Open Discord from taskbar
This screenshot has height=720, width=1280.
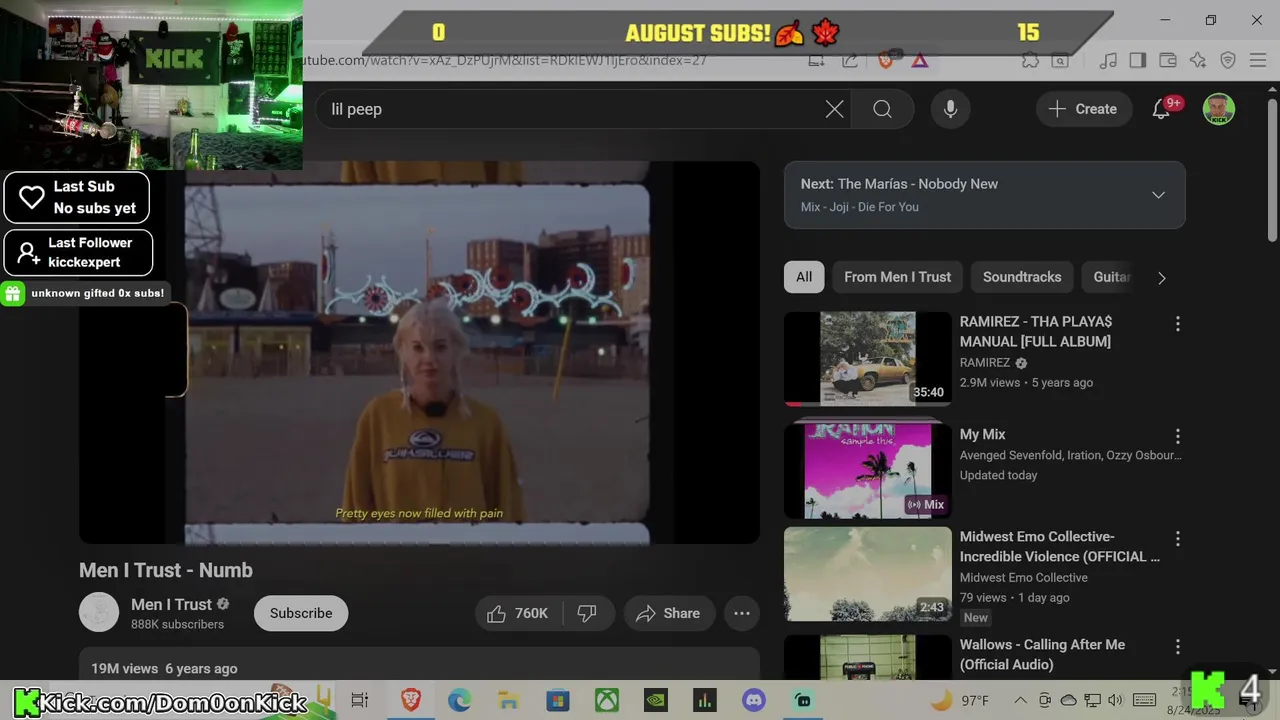coord(754,701)
